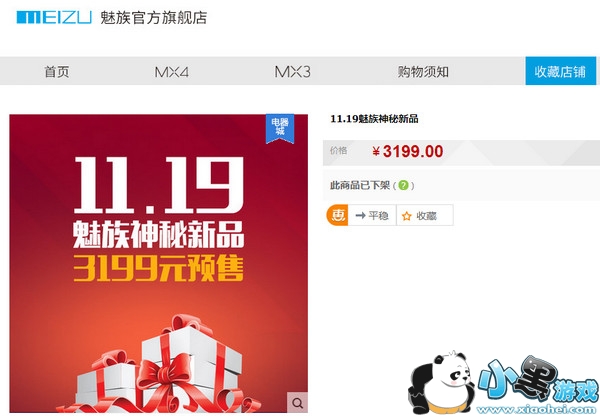
Task: Switch to the MX4 tab
Action: point(171,72)
